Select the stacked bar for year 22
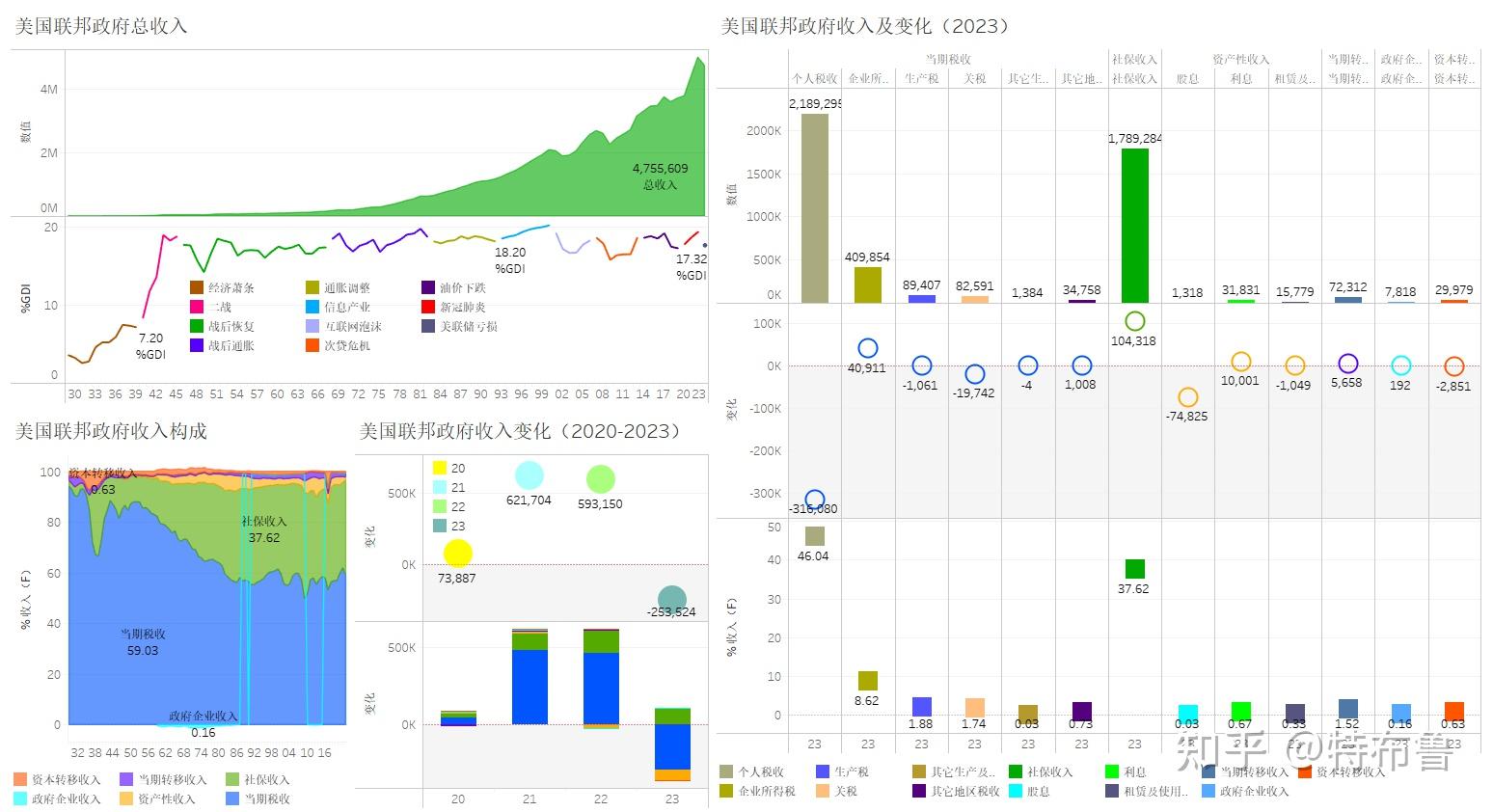Image resolution: width=1493 pixels, height=812 pixels. click(601, 679)
